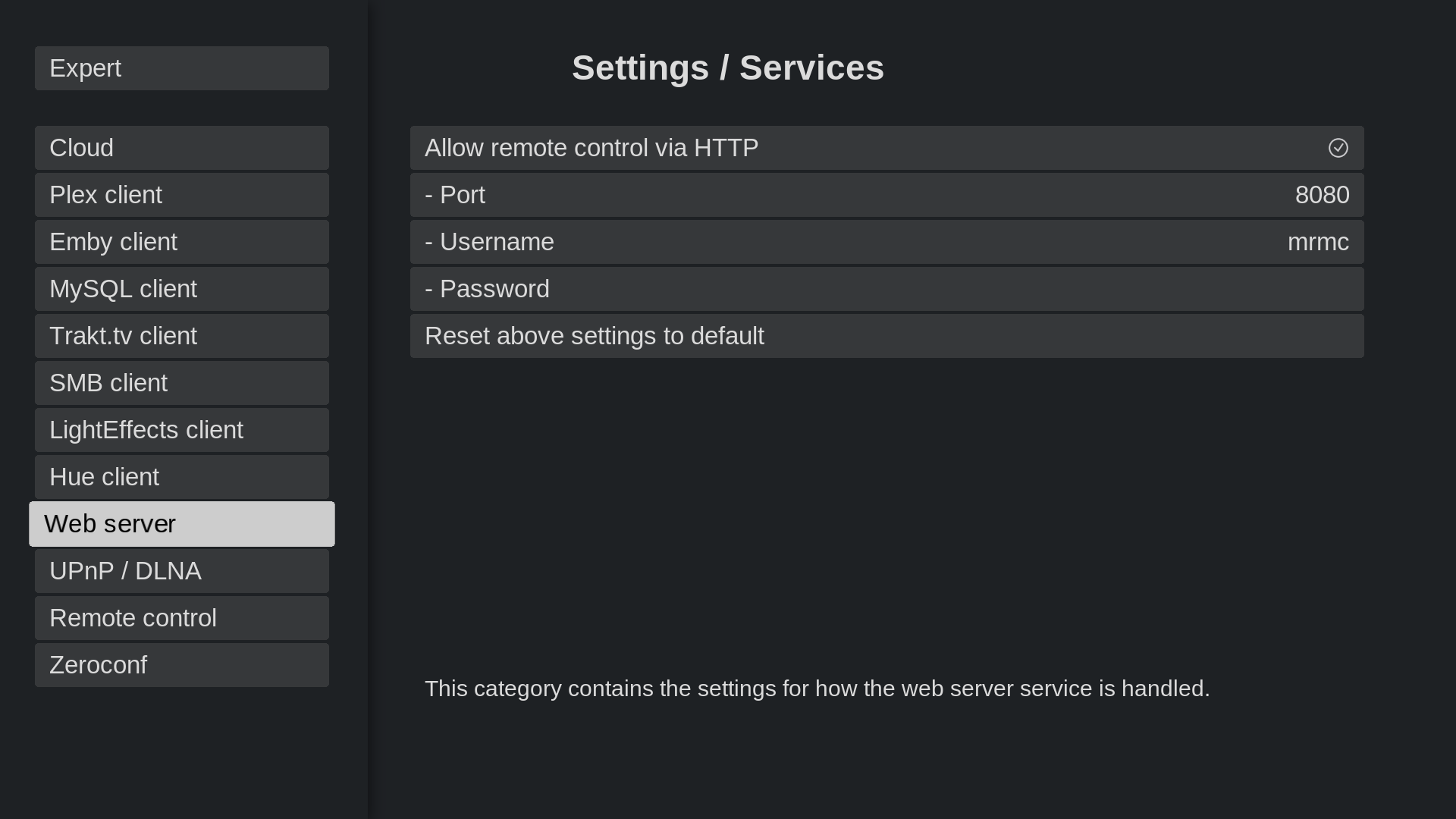Image resolution: width=1456 pixels, height=819 pixels.
Task: Open the Cloud services category
Action: click(181, 148)
